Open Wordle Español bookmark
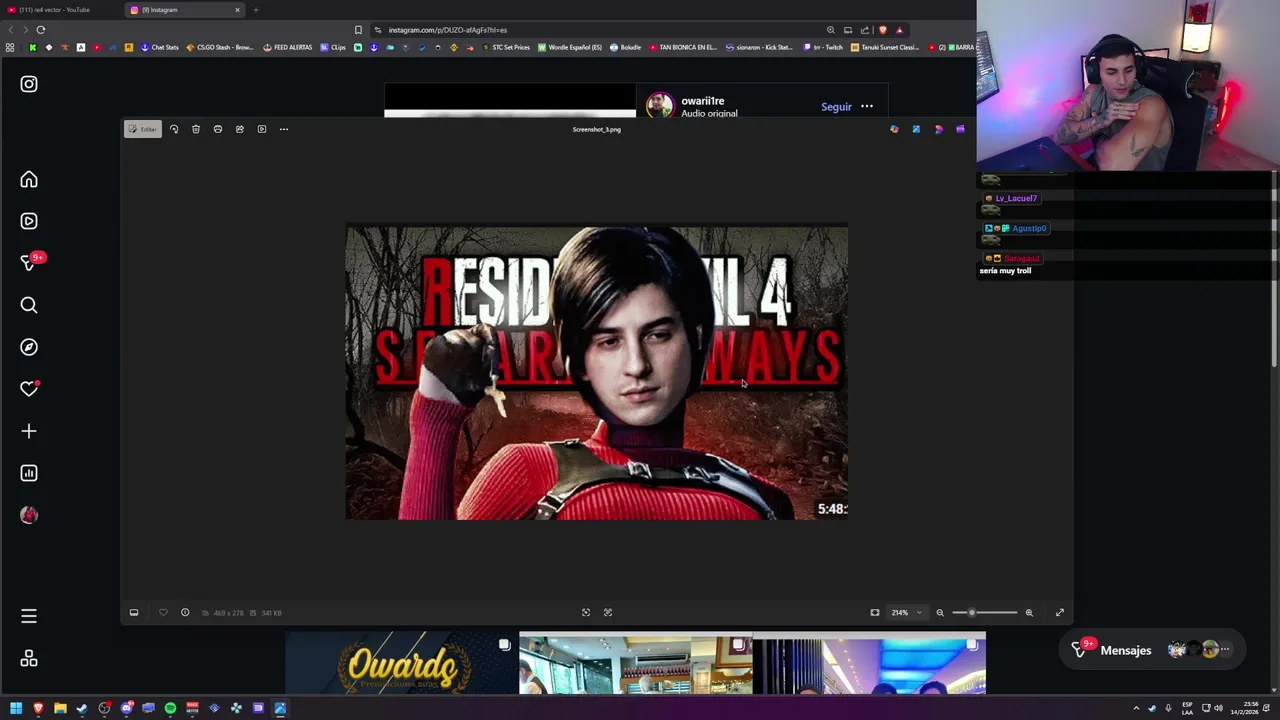 click(x=570, y=47)
